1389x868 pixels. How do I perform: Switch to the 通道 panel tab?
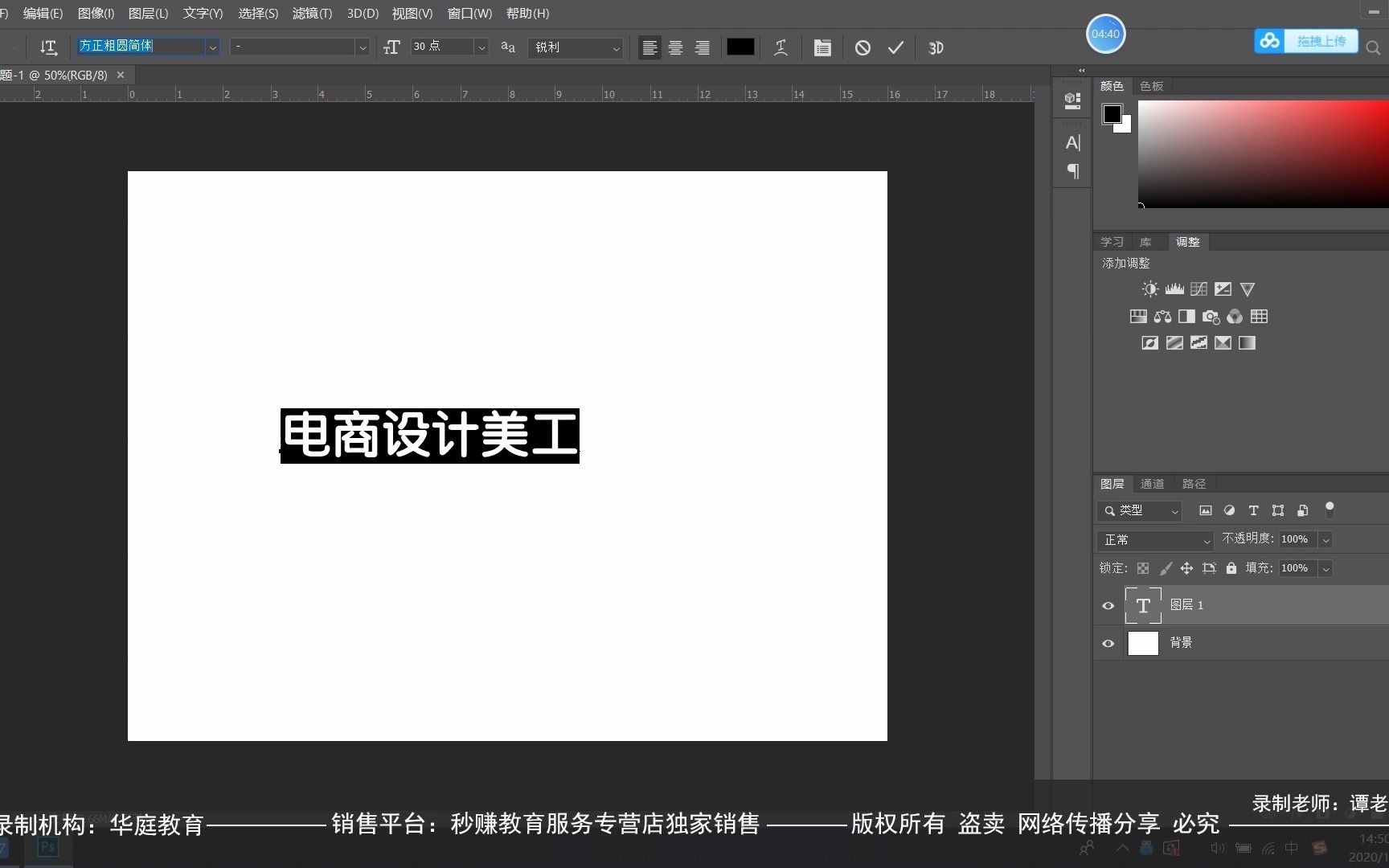click(x=1152, y=483)
